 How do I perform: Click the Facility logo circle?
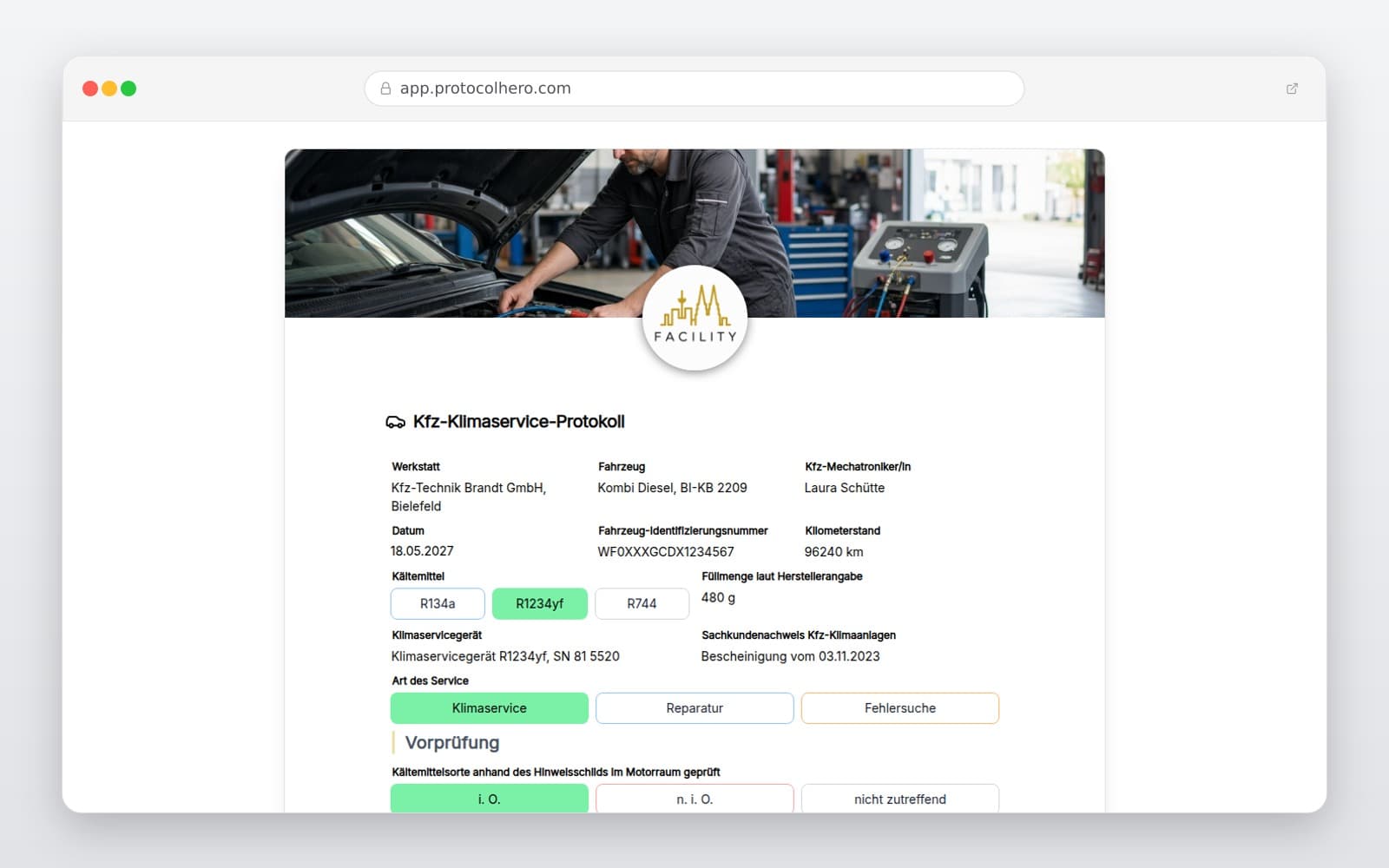click(x=694, y=319)
